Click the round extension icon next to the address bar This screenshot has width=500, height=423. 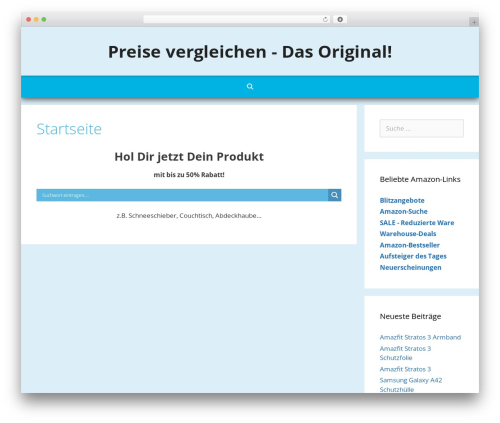tap(340, 20)
